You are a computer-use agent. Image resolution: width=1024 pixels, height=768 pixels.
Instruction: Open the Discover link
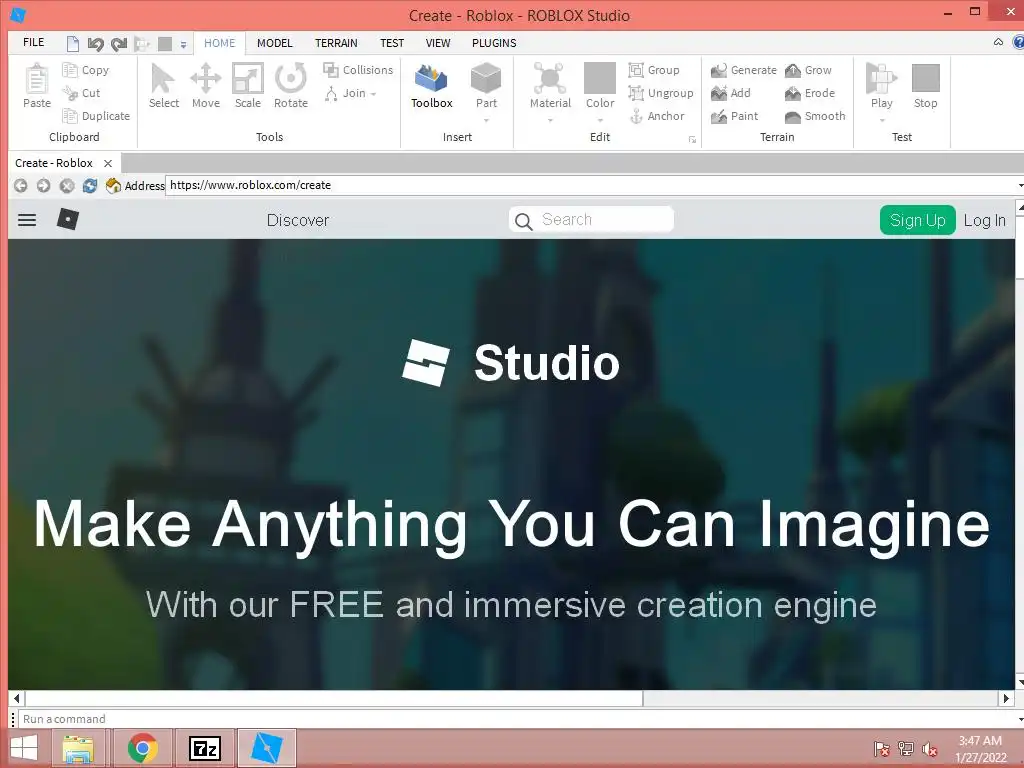coord(298,220)
